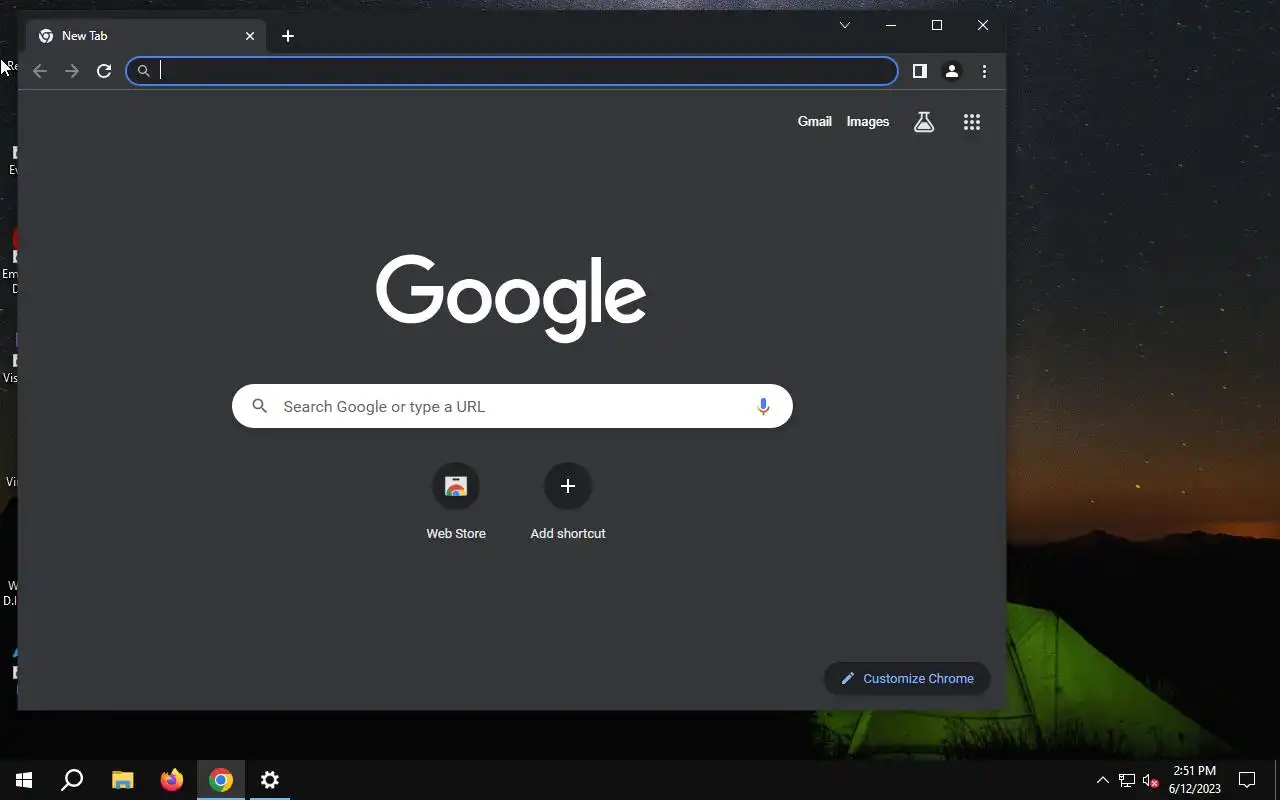Viewport: 1280px width, 800px height.
Task: Open Windows taskbar search
Action: point(72,780)
